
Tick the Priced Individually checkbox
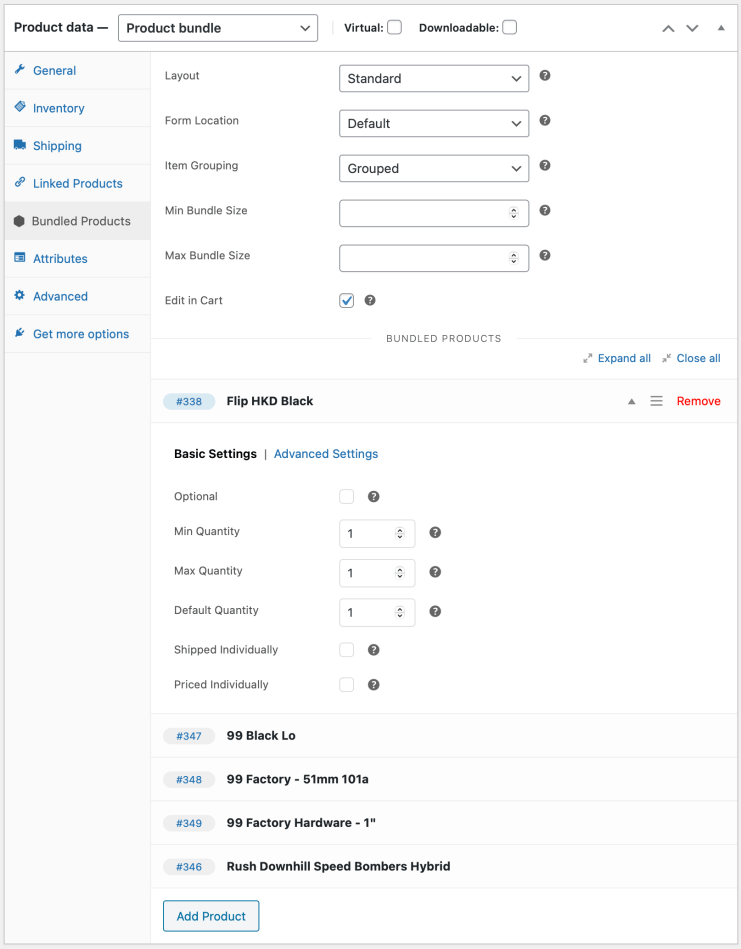coord(347,685)
